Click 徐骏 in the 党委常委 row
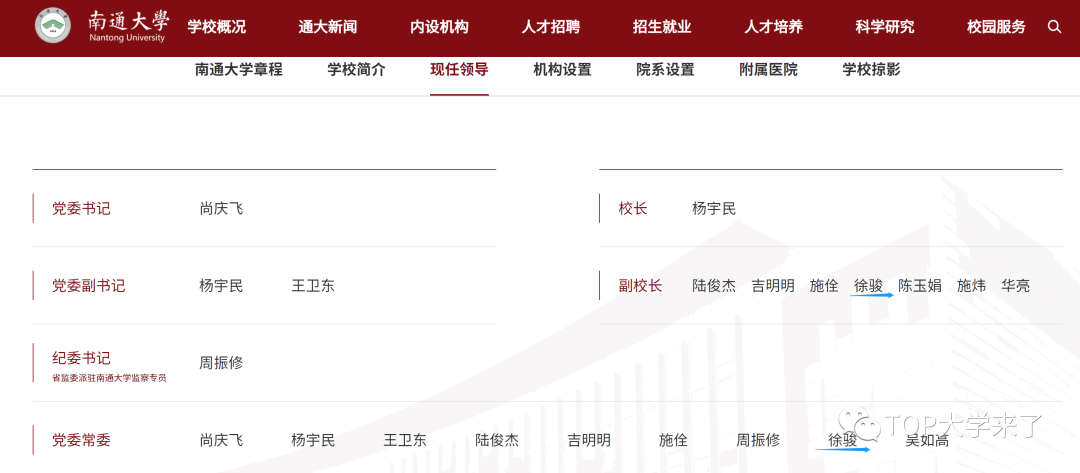This screenshot has width=1080, height=473. coord(842,440)
